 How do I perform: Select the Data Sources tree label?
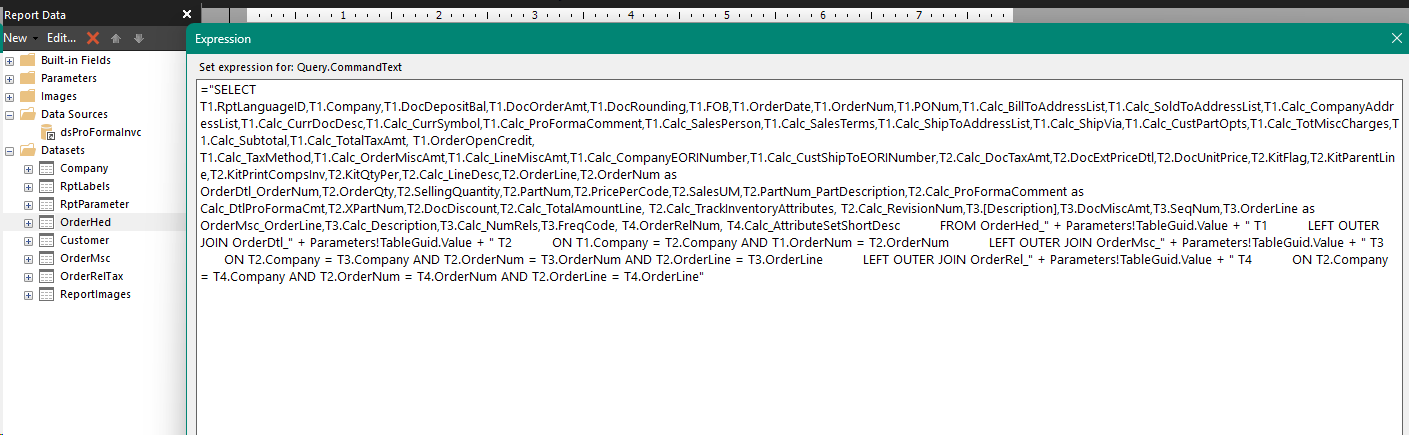[x=74, y=114]
